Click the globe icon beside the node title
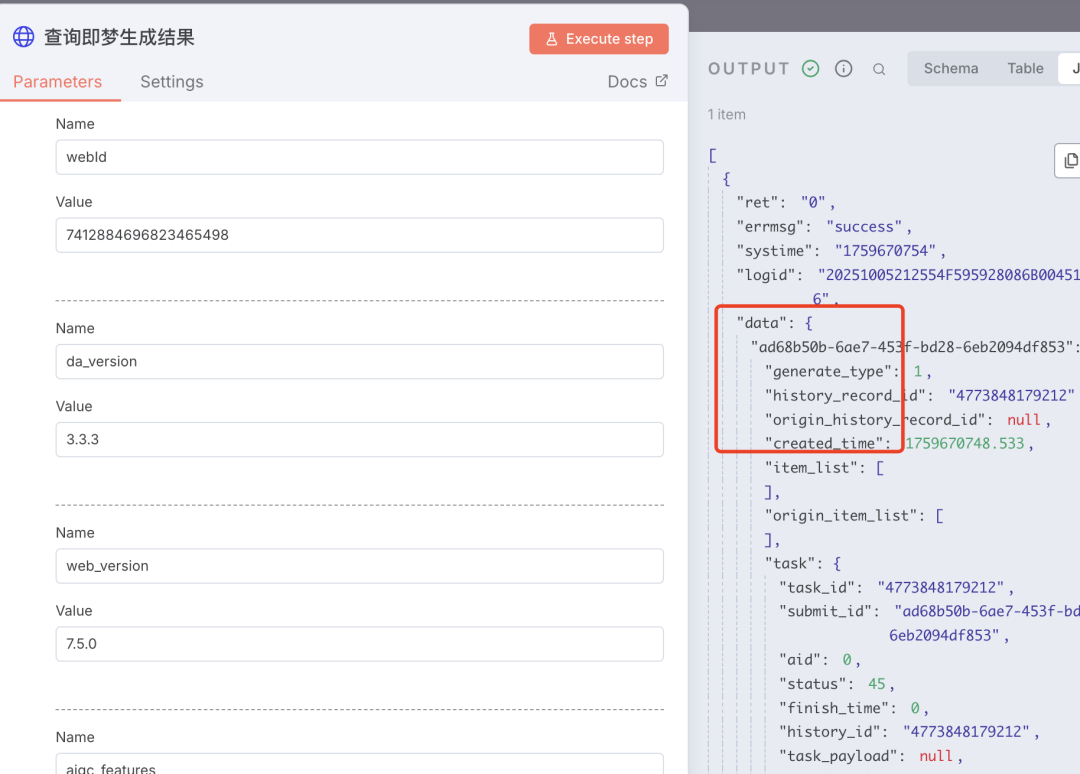 [23, 38]
